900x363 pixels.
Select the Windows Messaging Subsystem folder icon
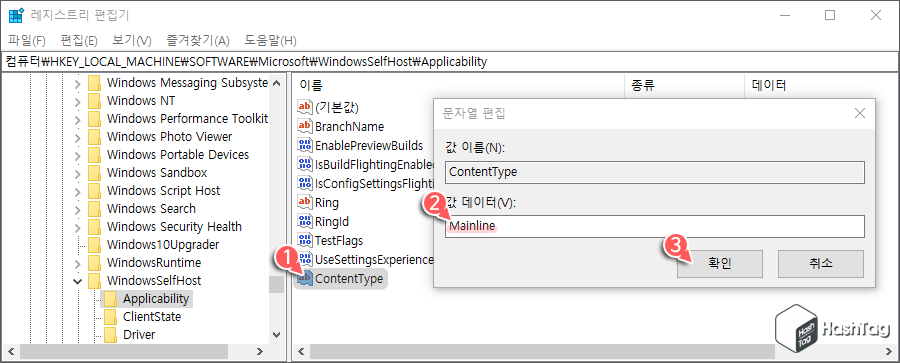95,83
